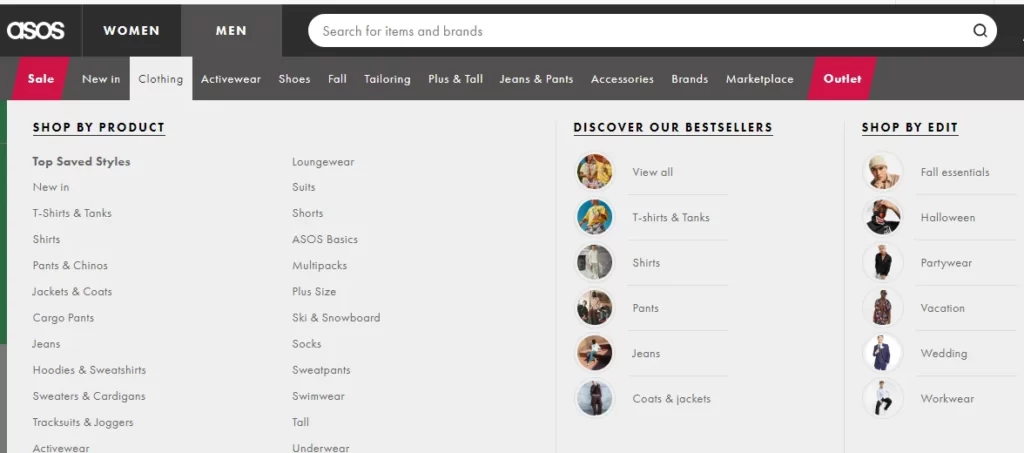Viewport: 1024px width, 453px height.
Task: Select the Clothing menu tab
Action: click(x=161, y=79)
